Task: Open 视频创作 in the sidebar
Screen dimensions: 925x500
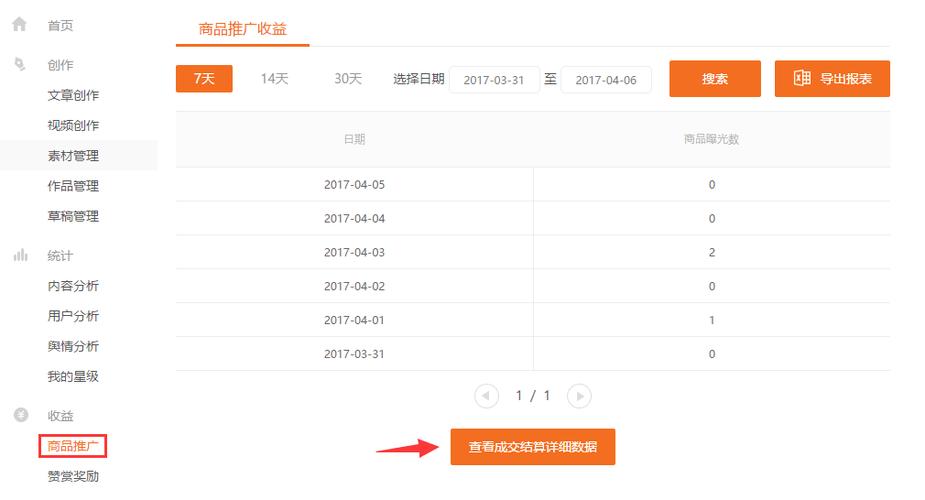Action: [x=73, y=125]
